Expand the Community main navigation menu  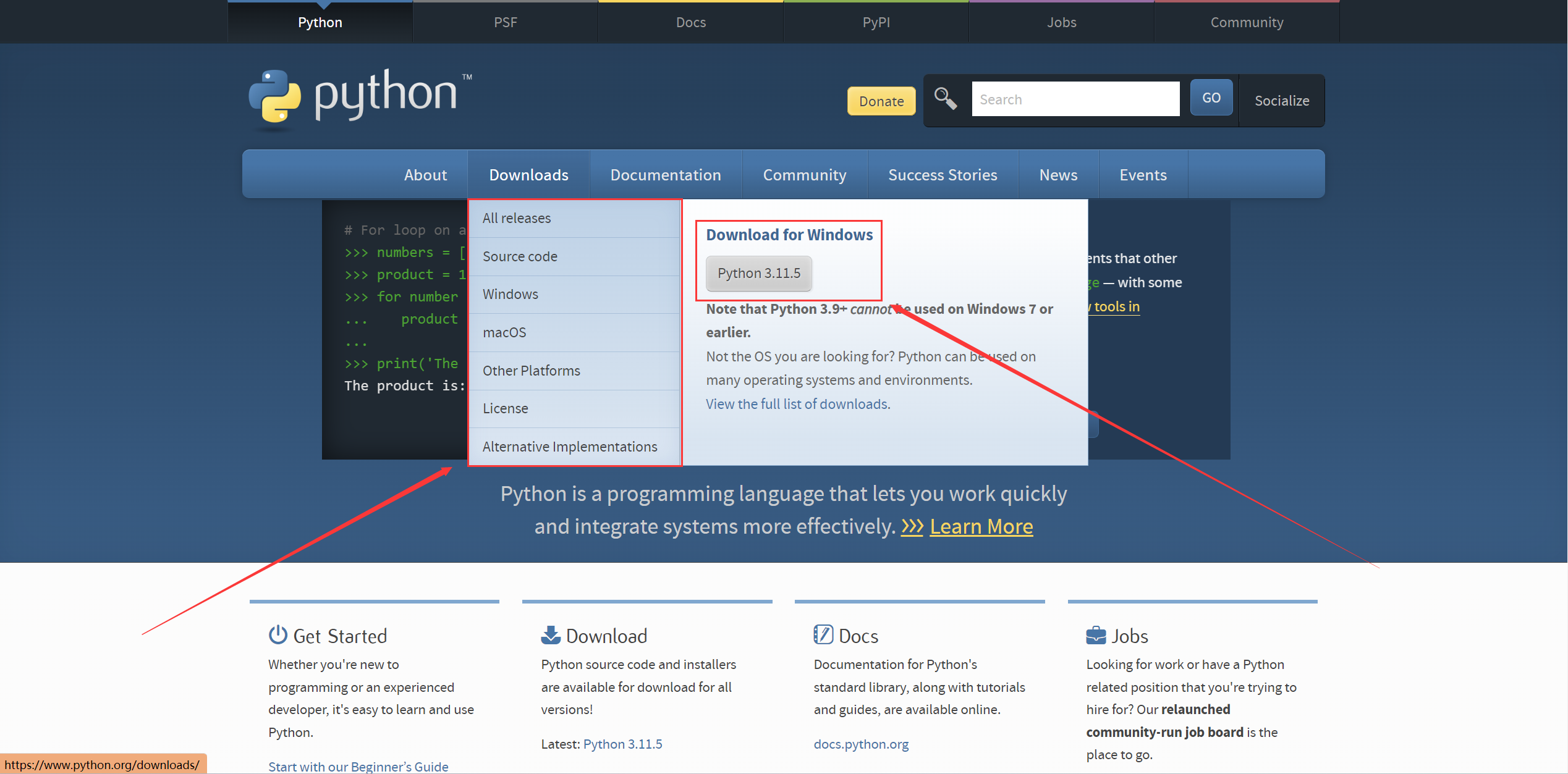804,175
